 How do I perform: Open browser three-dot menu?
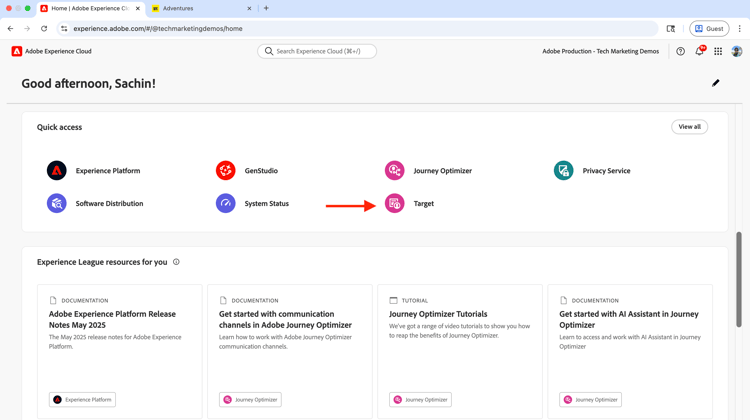tap(739, 29)
